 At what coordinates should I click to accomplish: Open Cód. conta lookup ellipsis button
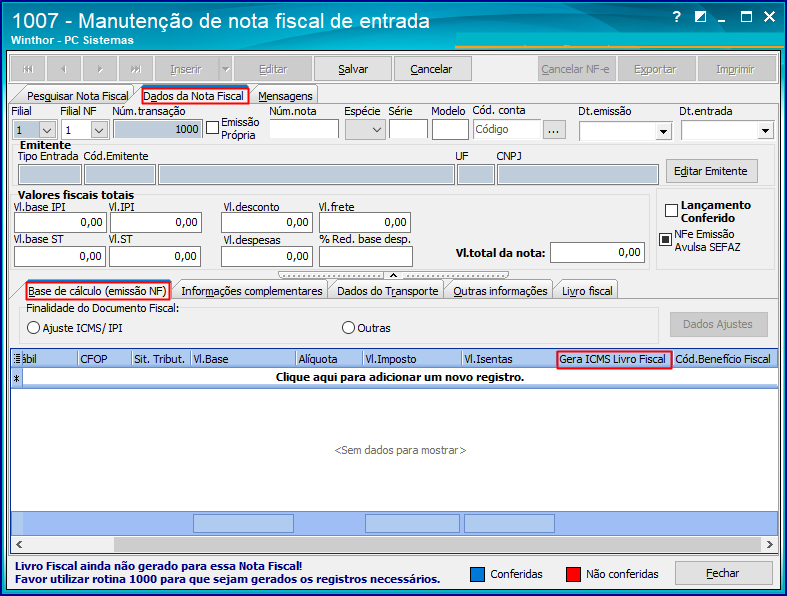pos(554,130)
